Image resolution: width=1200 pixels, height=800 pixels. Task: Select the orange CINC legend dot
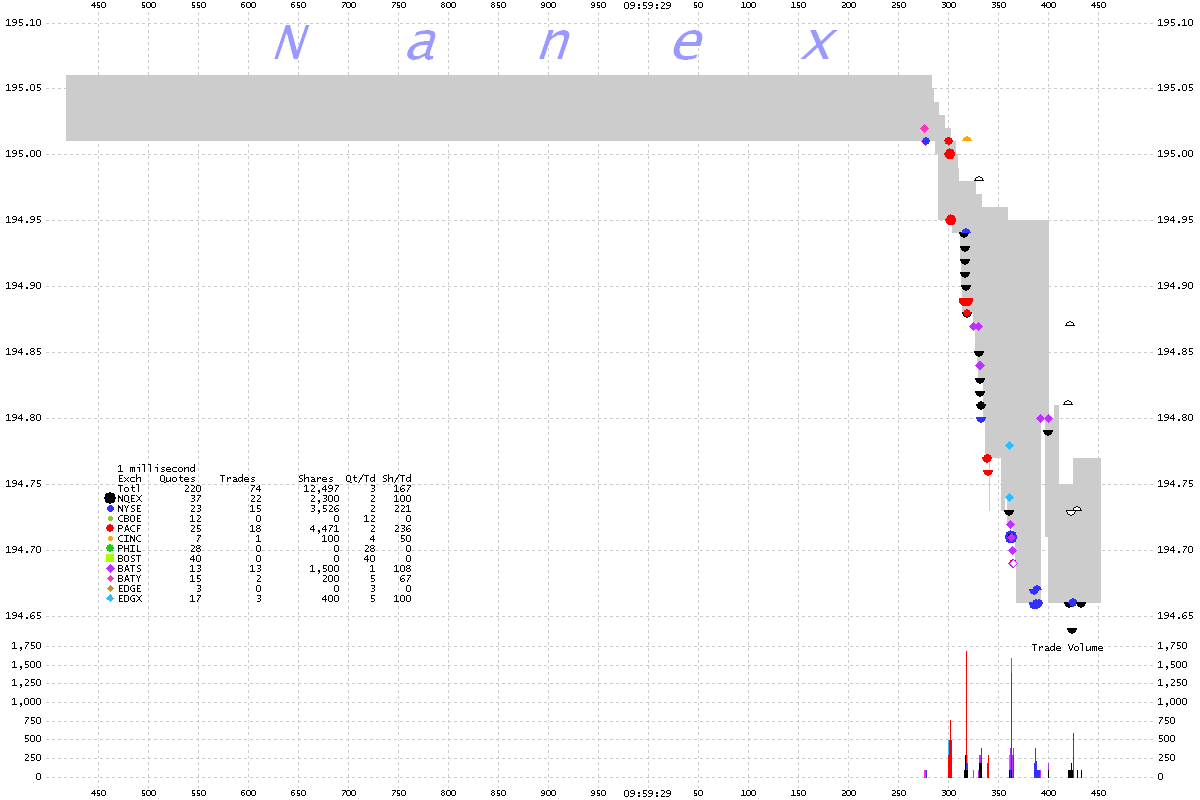coord(109,538)
